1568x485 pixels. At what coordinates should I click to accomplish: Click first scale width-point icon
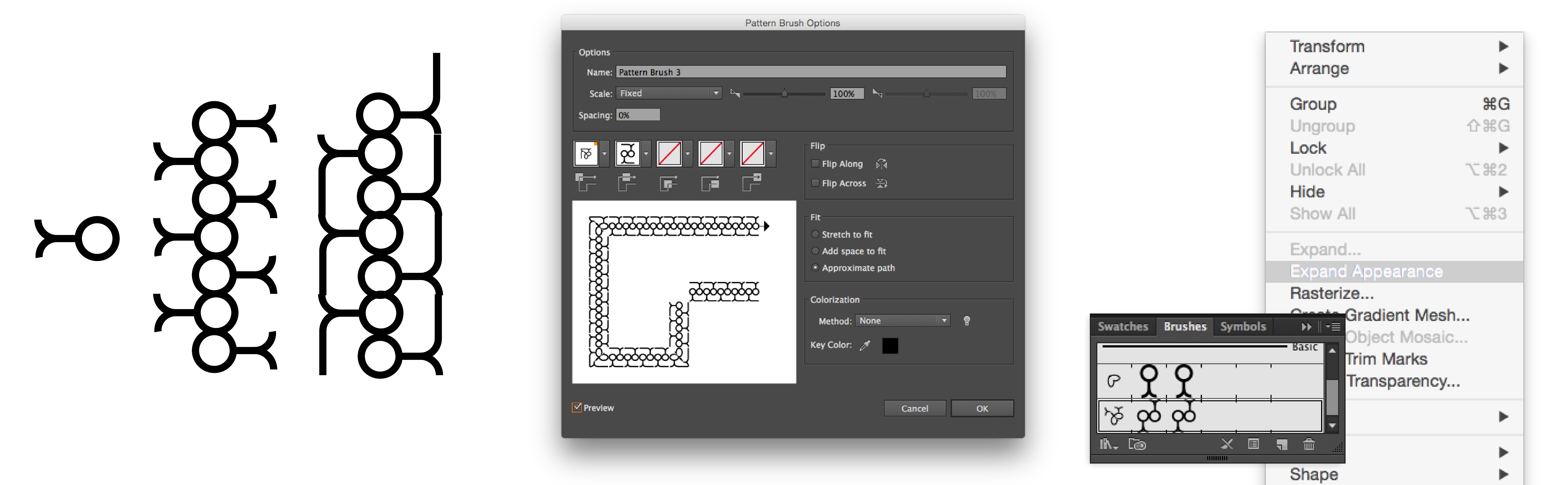point(735,93)
